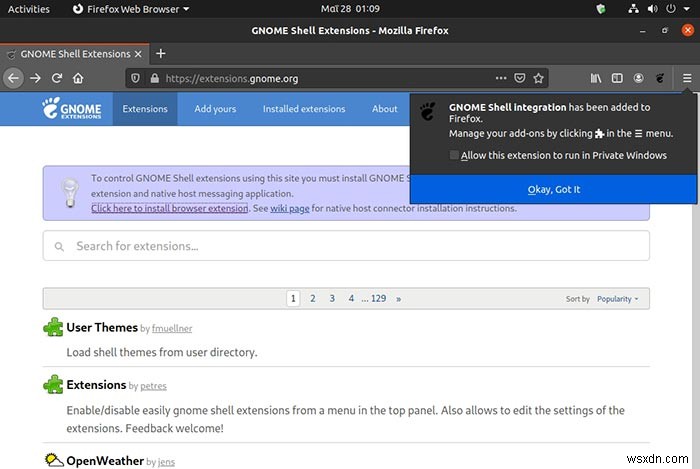Open a new browser tab
Viewport: 700px width, 469px height.
[161, 54]
